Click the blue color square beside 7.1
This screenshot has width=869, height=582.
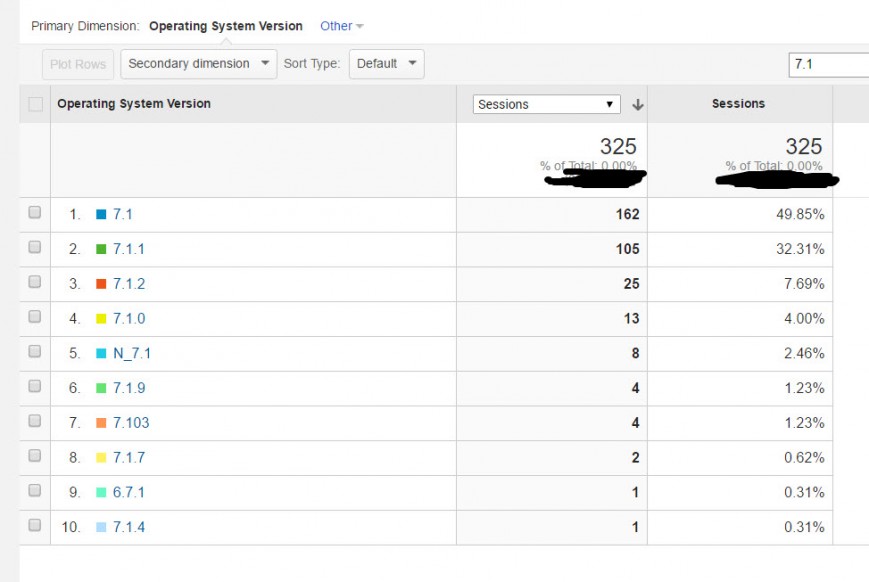click(101, 214)
